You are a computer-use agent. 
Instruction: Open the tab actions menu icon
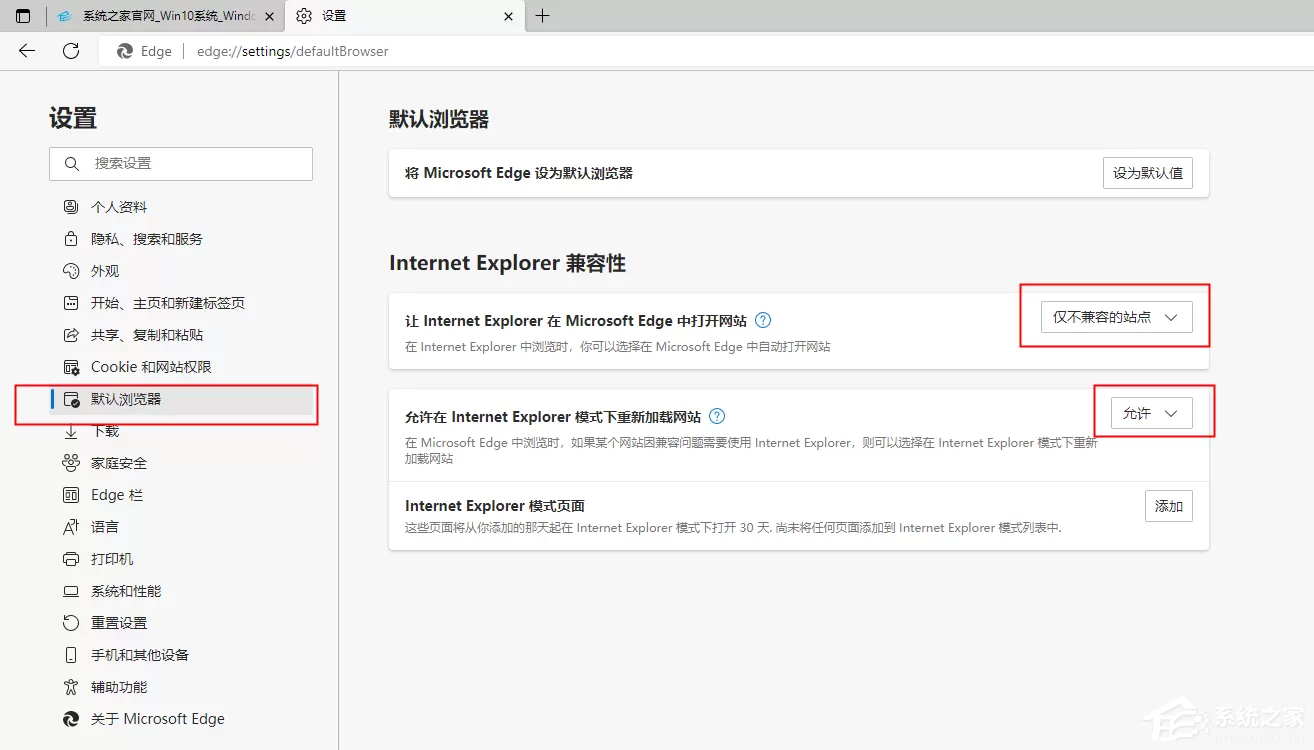(23, 16)
